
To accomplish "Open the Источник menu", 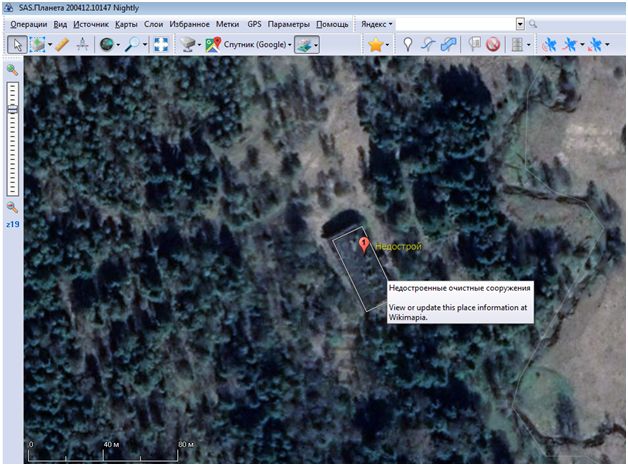I will coord(91,24).
